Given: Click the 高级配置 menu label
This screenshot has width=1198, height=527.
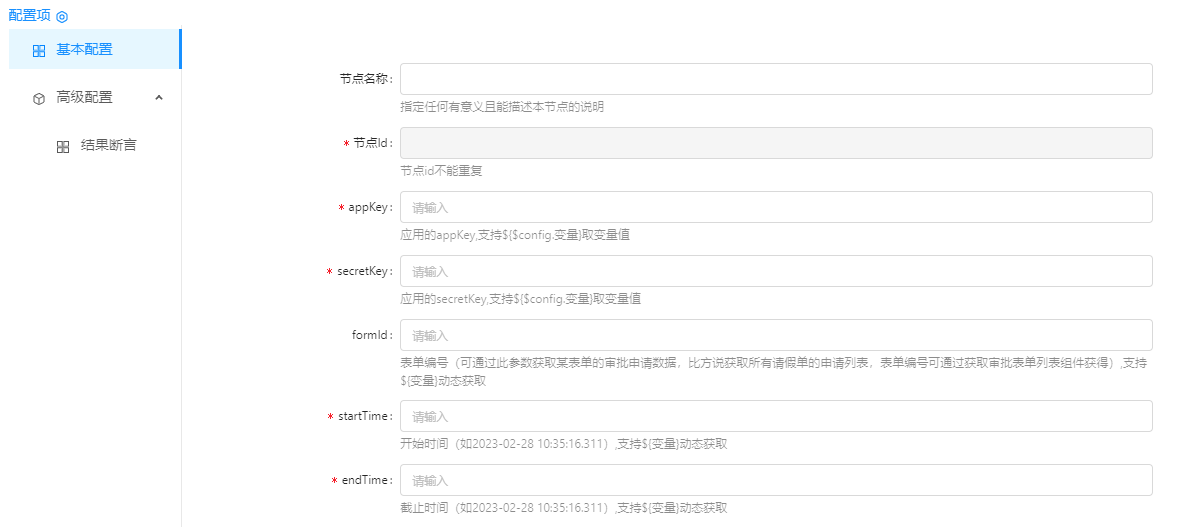Looking at the screenshot, I should (84, 97).
